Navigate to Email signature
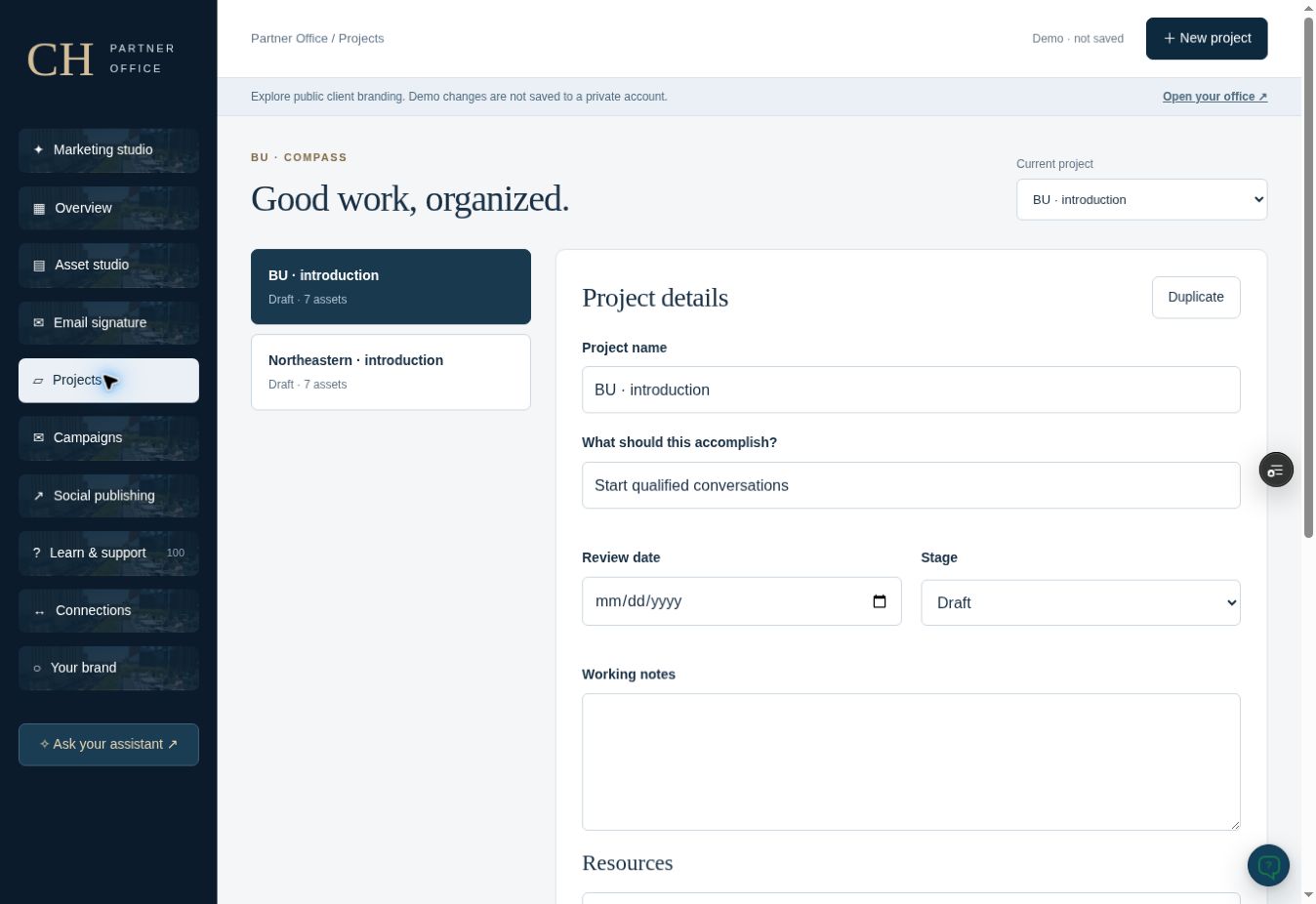 (108, 323)
